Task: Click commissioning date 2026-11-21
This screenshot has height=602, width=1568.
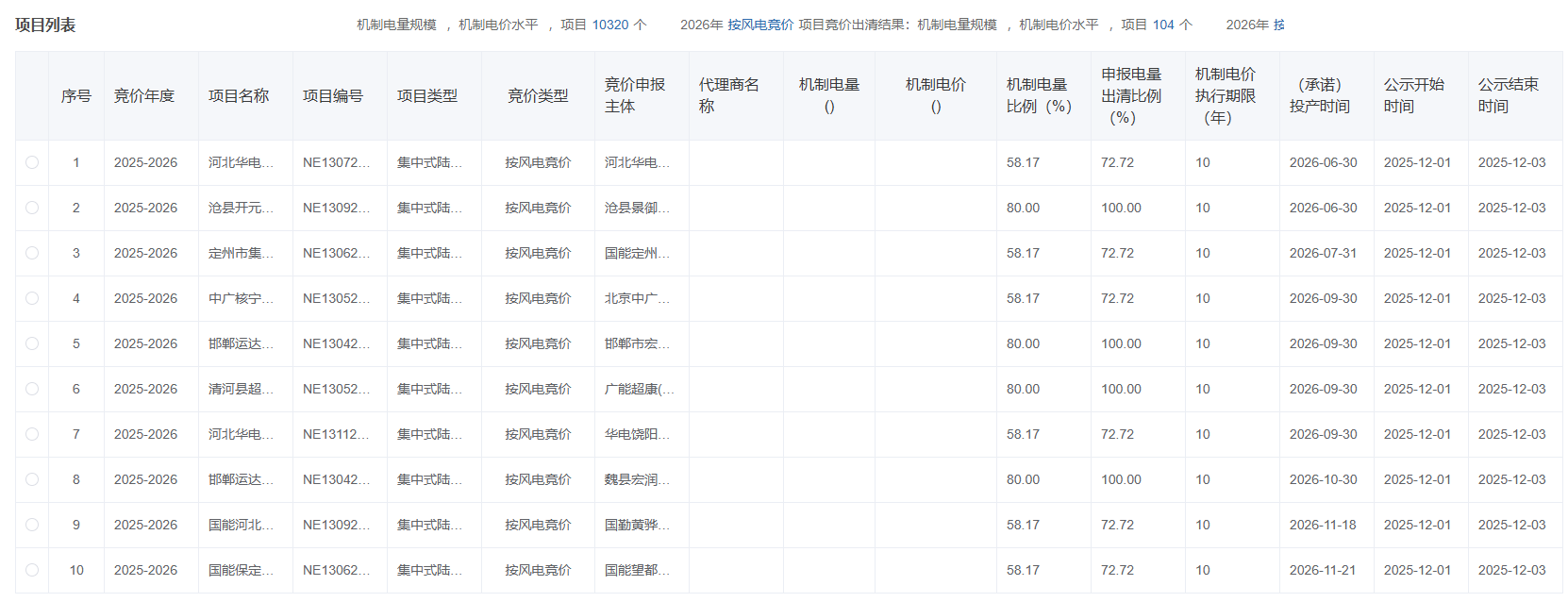Action: [x=1323, y=570]
